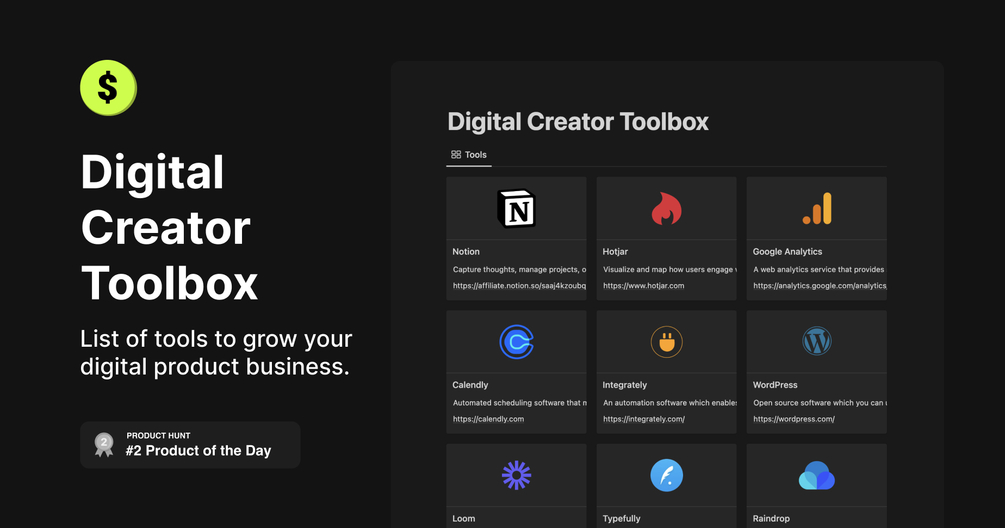This screenshot has height=528, width=1005.
Task: Click 'Visualize and map how users engage' text
Action: [x=670, y=270]
